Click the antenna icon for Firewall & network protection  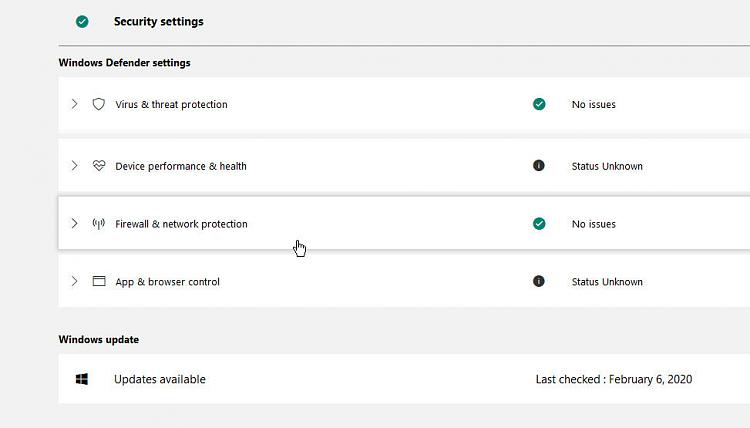pyautogui.click(x=99, y=224)
